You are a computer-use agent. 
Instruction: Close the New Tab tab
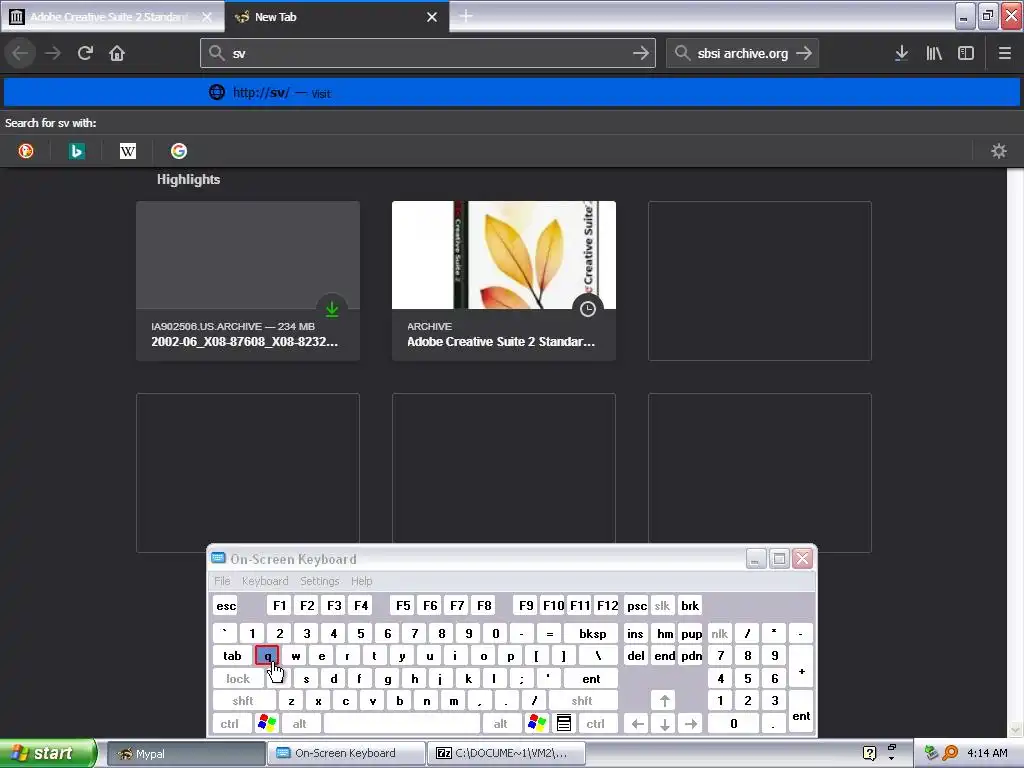432,17
